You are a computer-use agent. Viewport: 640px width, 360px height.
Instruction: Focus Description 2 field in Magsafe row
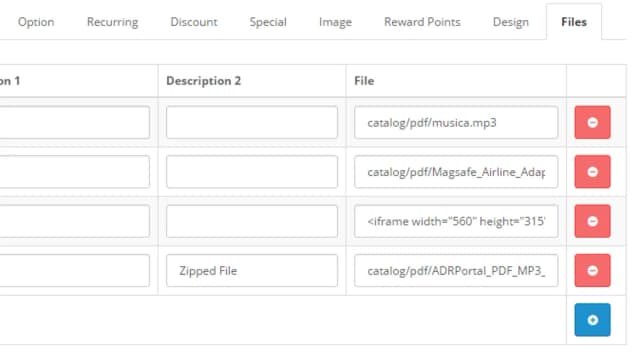point(252,172)
